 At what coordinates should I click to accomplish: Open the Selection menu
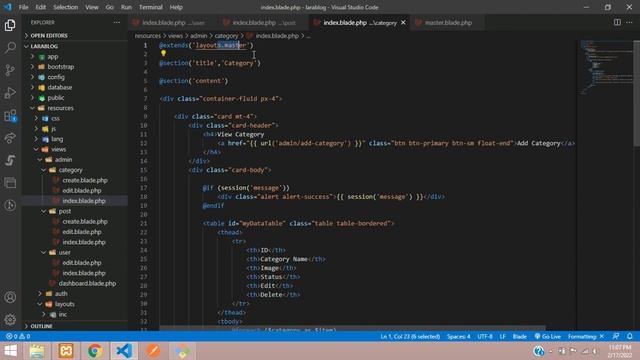pos(65,7)
